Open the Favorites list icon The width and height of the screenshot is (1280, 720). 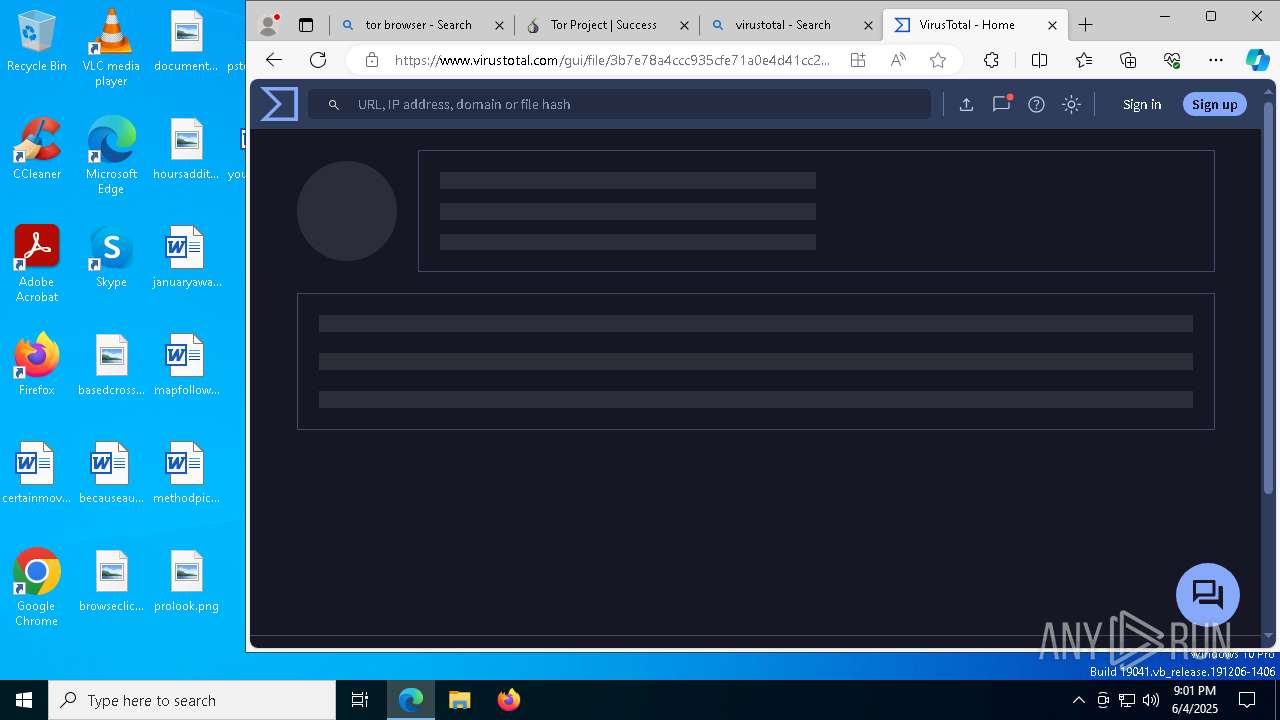[1084, 60]
